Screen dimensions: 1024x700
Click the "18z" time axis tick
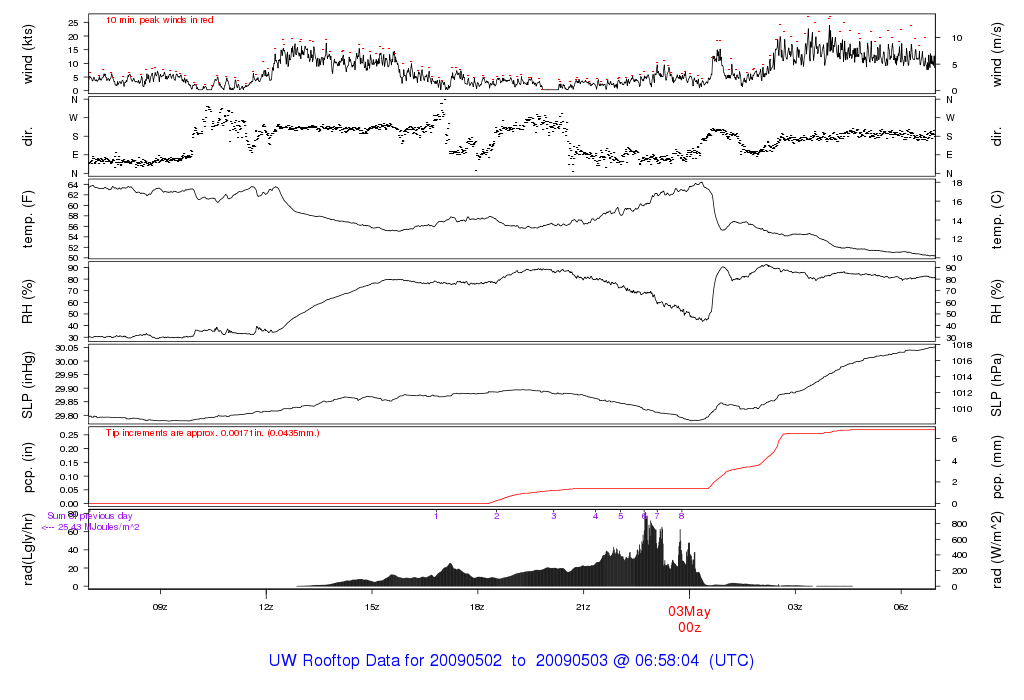(477, 607)
